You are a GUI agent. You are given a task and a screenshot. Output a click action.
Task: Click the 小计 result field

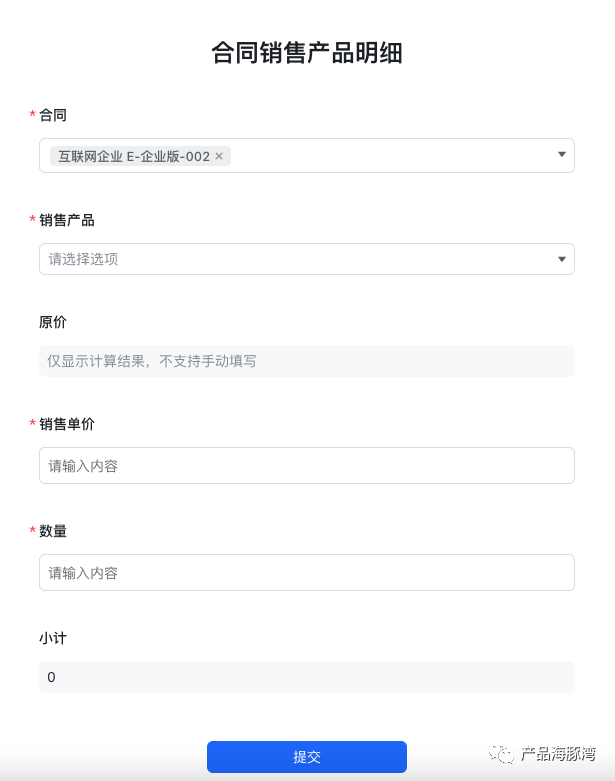[x=306, y=677]
